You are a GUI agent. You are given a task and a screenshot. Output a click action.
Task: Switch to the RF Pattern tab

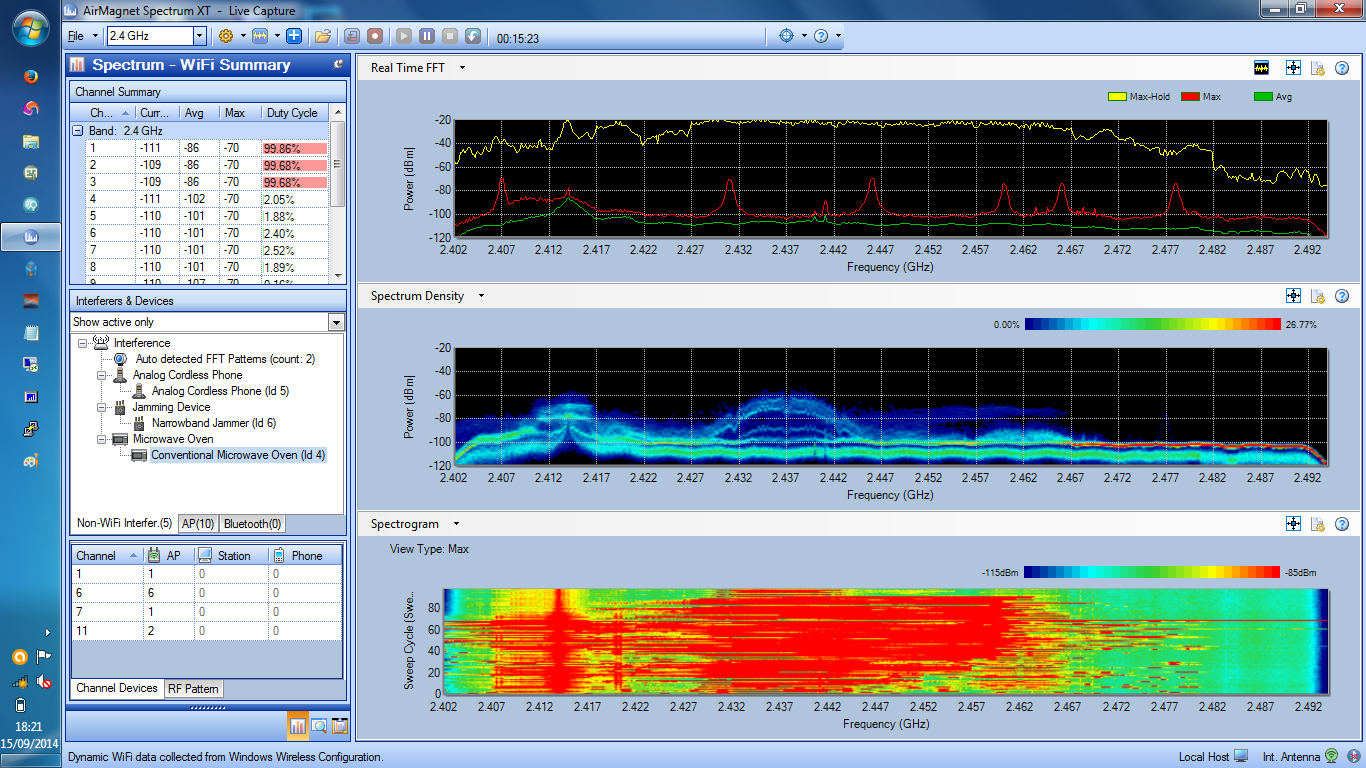[193, 688]
